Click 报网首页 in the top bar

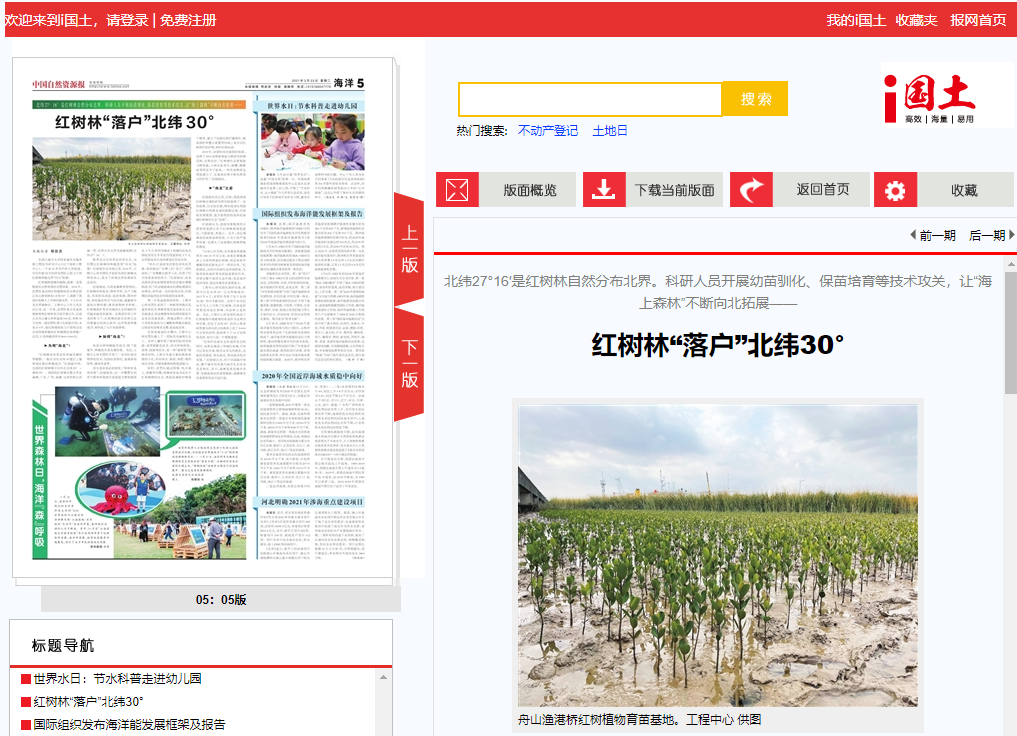pos(977,20)
